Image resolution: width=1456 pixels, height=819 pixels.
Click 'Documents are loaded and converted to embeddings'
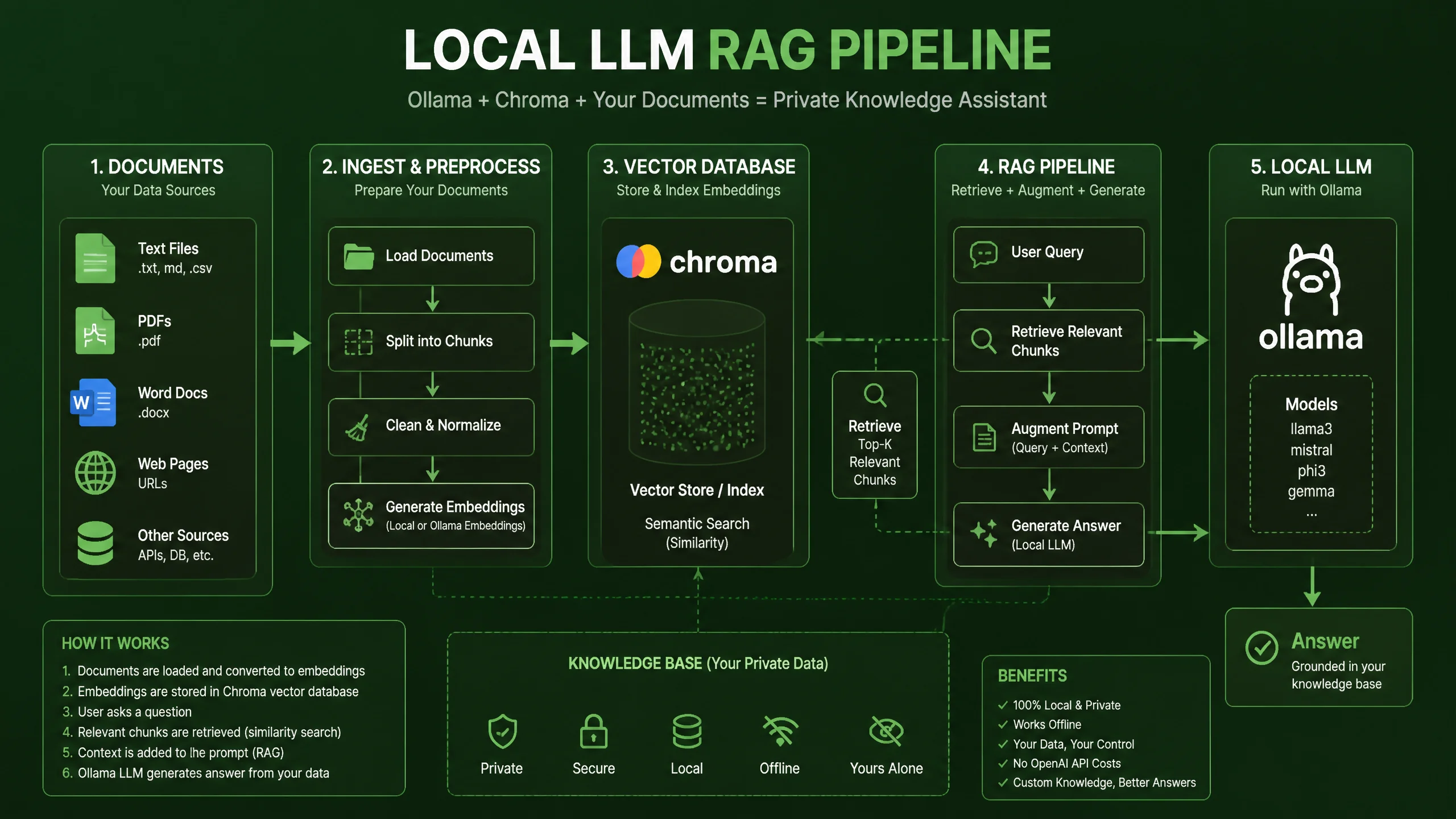(x=221, y=671)
